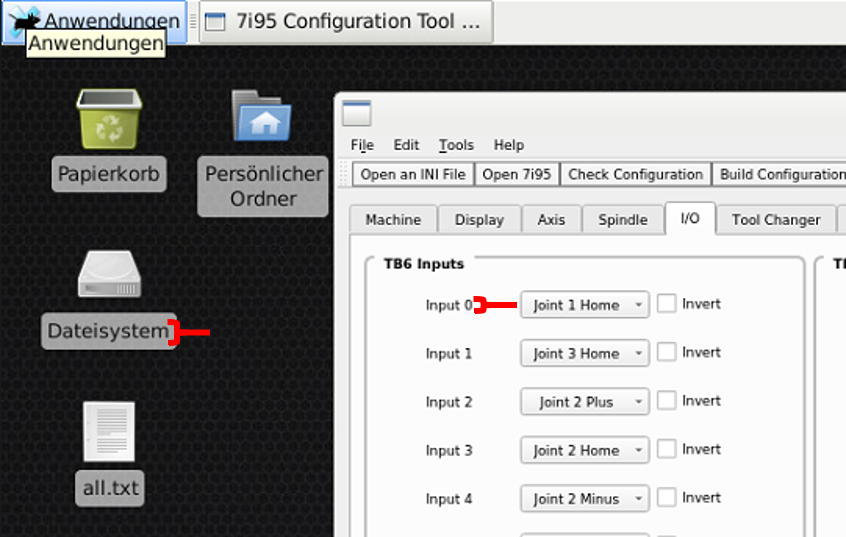Switch to the Axis tab
The width and height of the screenshot is (846, 537).
point(551,220)
